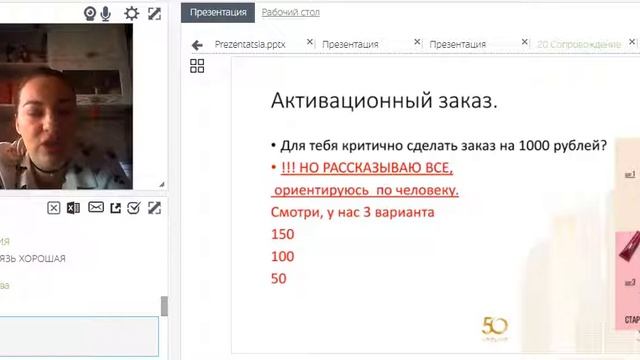This screenshot has height=360, width=640.
Task: Select the 20 Сопровождение tab
Action: [579, 44]
